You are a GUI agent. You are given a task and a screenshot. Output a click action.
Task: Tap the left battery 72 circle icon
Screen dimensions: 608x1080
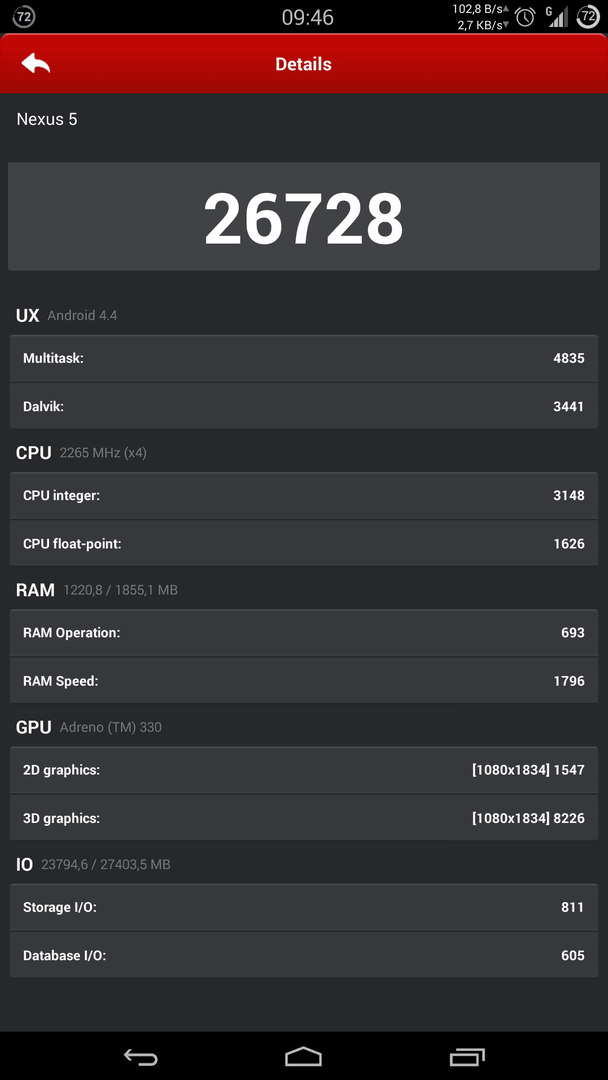coord(24,17)
